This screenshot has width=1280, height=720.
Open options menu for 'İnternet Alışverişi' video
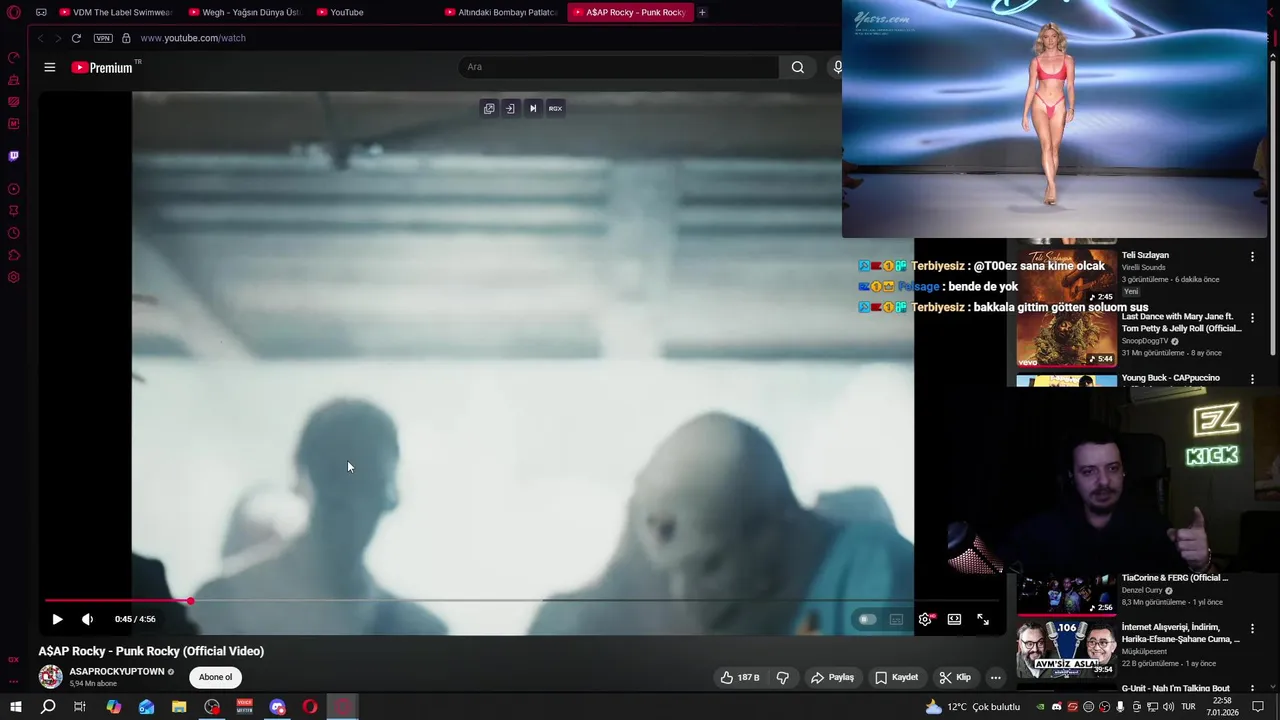tap(1252, 629)
